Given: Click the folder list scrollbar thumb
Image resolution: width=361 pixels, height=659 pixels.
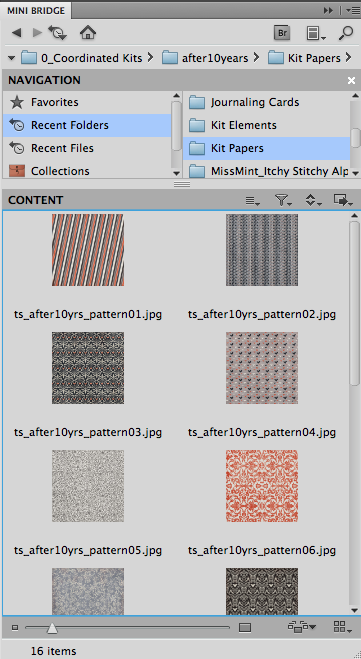Looking at the screenshot, I should coord(356,138).
